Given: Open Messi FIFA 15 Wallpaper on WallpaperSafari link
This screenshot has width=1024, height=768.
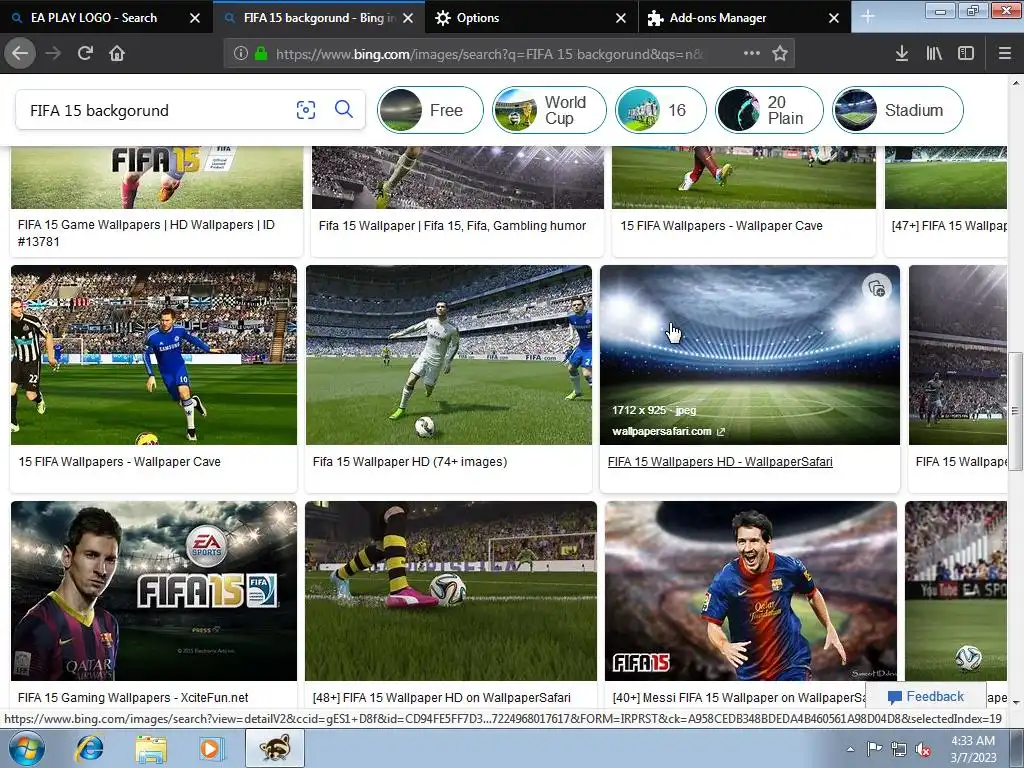Looking at the screenshot, I should (739, 697).
